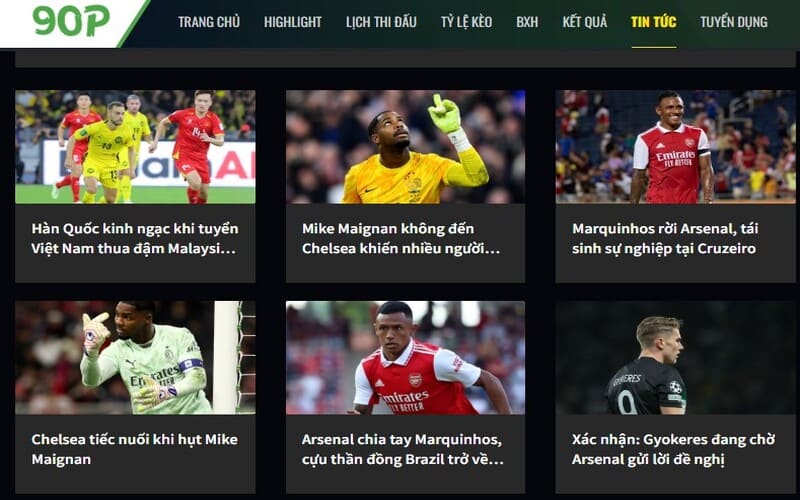The image size is (800, 500).
Task: Open the TUYỂN DỤNG page
Action: coord(734,22)
